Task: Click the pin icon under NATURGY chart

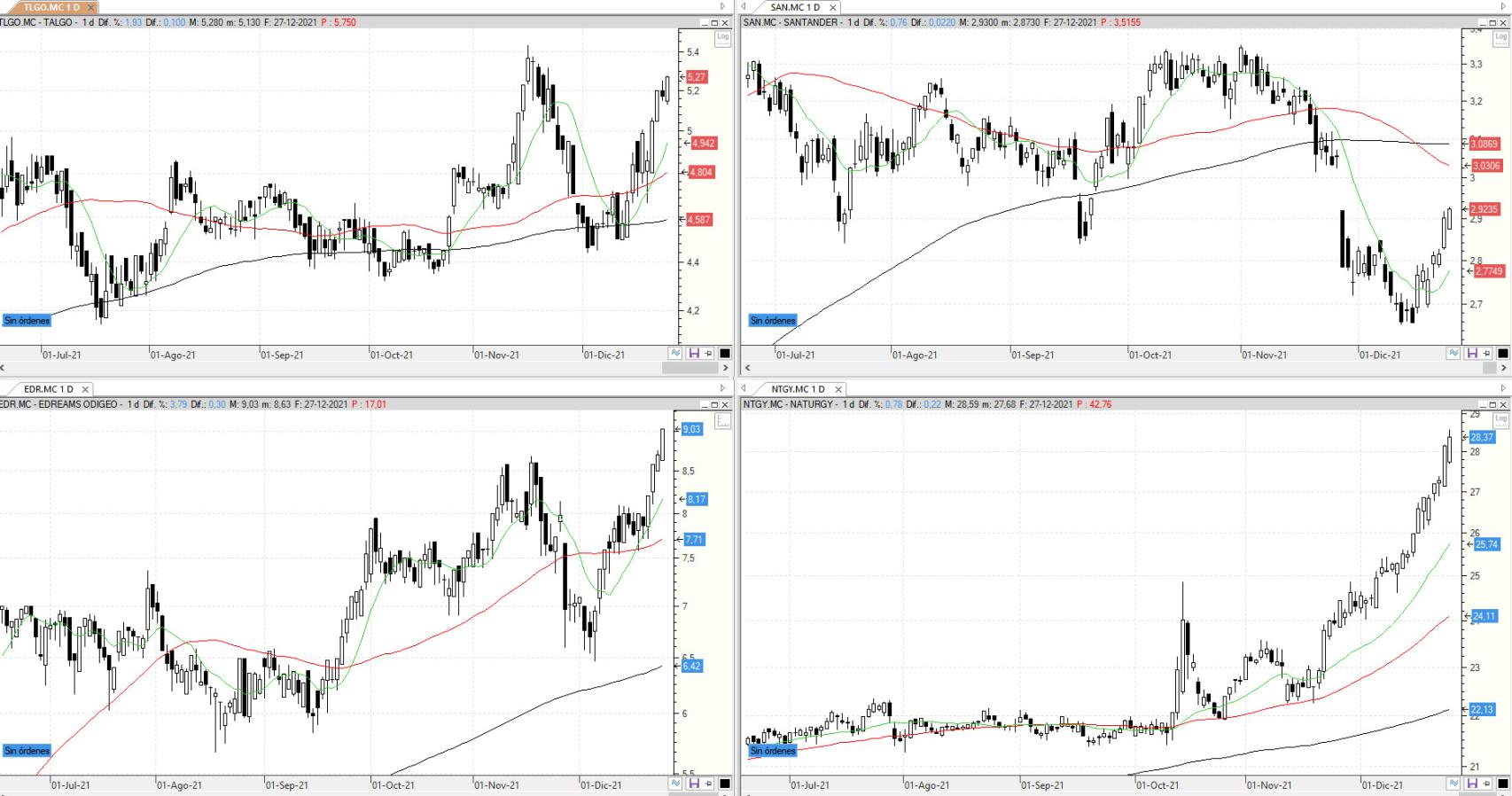Action: (1487, 784)
